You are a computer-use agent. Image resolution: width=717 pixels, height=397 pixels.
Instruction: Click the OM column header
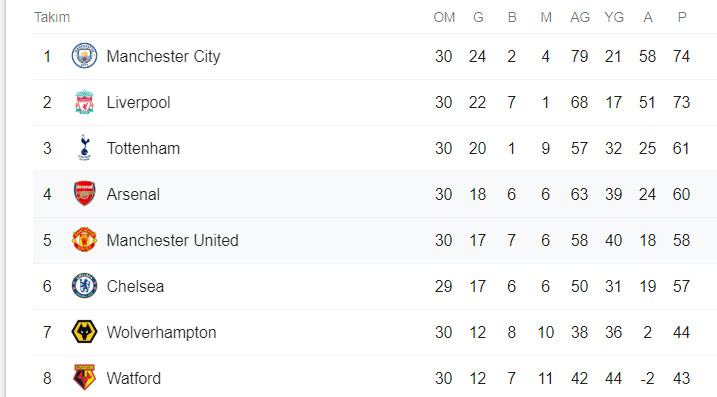(444, 17)
